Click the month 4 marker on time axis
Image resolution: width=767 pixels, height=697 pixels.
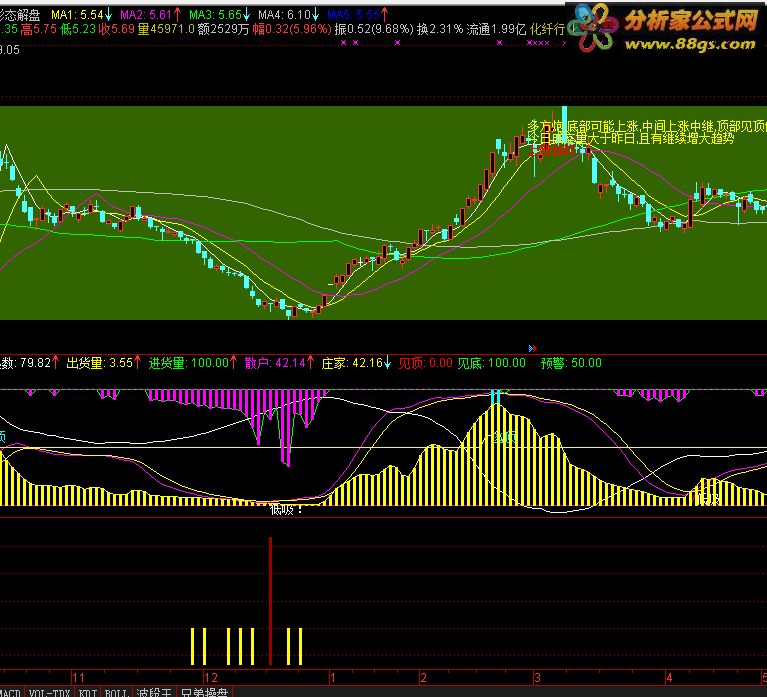669,677
